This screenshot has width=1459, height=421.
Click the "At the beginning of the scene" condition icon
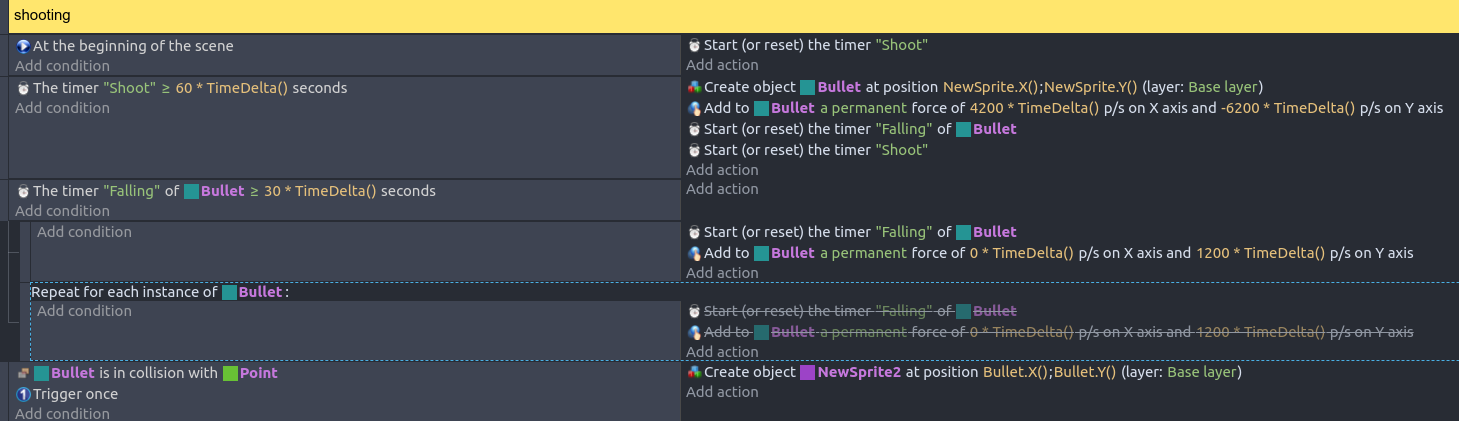[23, 46]
